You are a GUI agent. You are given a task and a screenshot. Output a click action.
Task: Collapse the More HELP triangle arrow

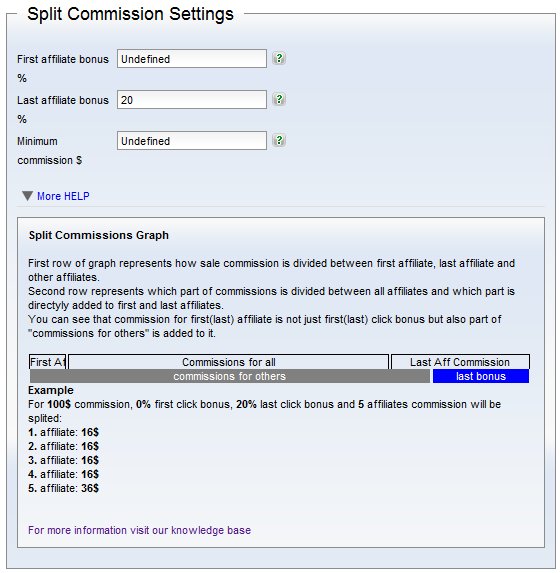click(27, 196)
